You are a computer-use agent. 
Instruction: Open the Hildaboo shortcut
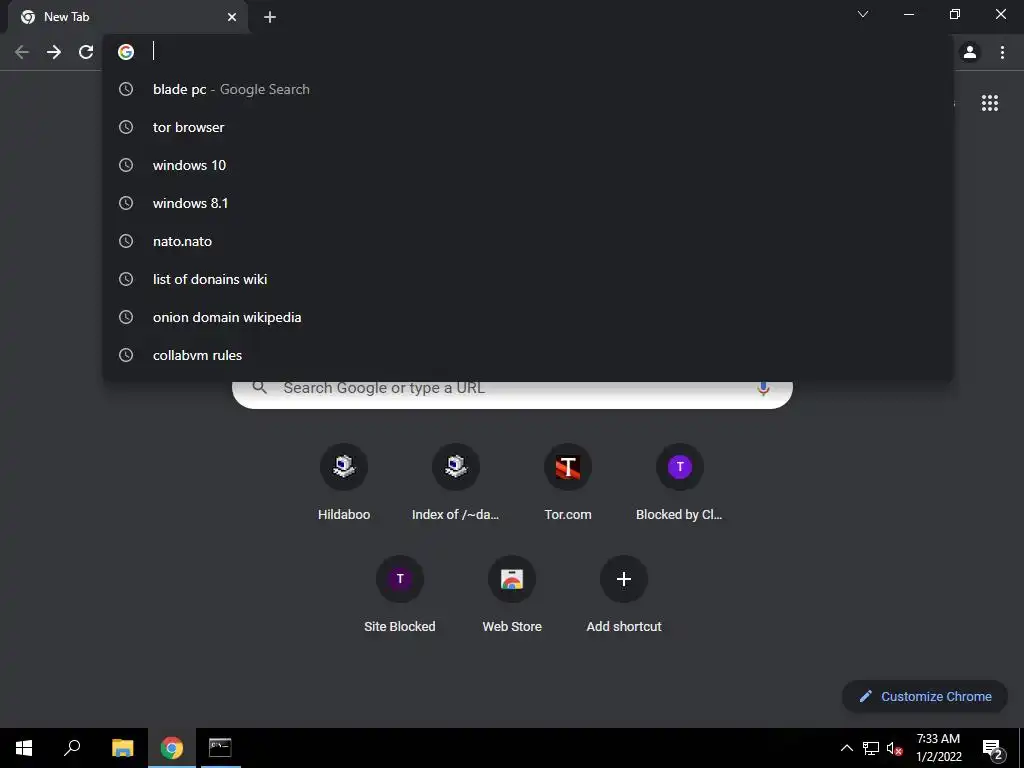(x=344, y=483)
